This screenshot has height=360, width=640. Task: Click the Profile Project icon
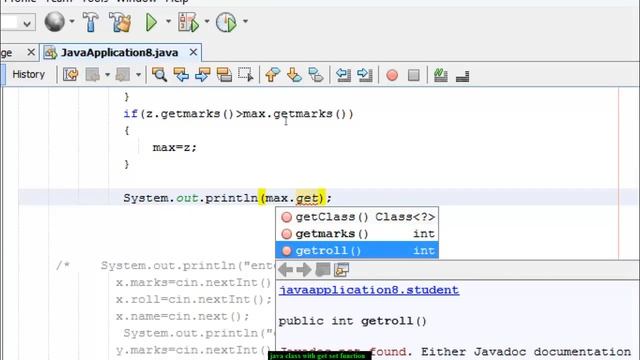(226, 22)
